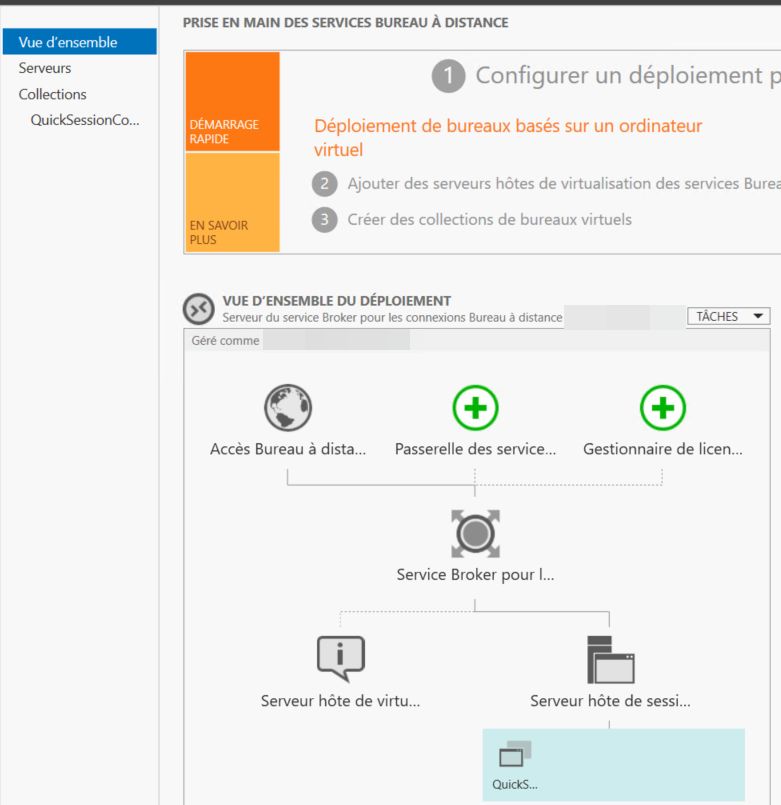This screenshot has width=781, height=805.
Task: Click the deployment overview header icon
Action: 199,309
